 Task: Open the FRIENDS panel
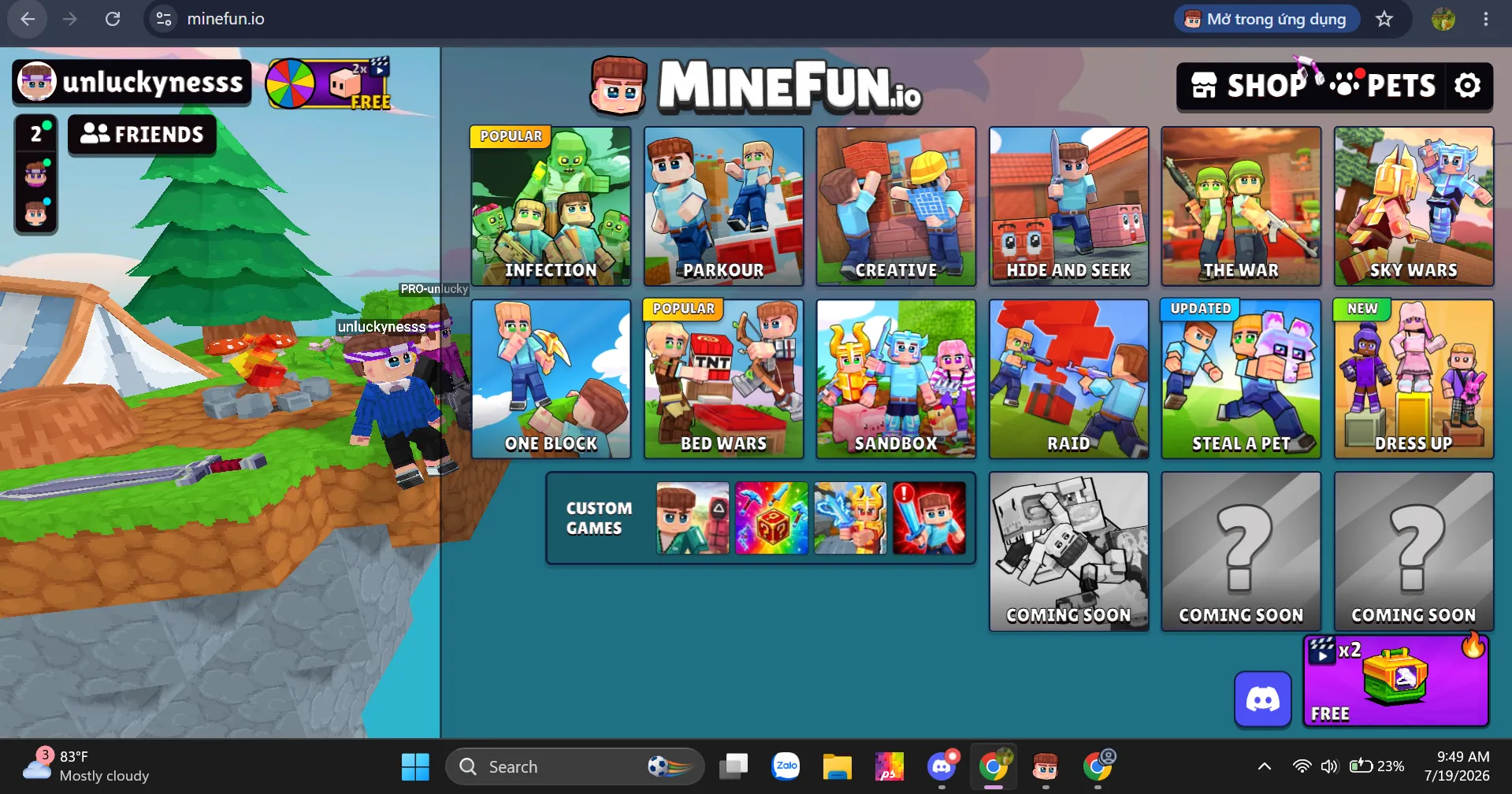click(x=142, y=135)
